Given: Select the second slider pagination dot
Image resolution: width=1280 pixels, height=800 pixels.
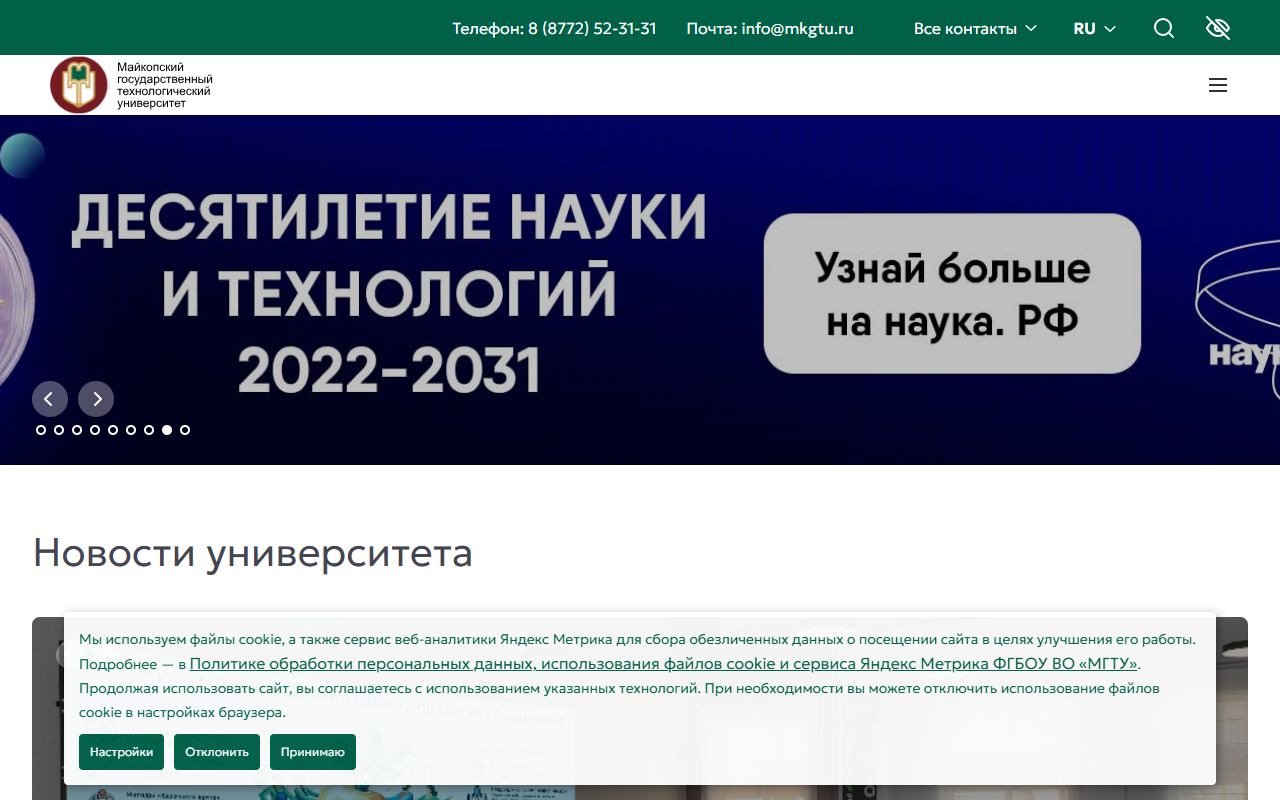Looking at the screenshot, I should (x=59, y=430).
